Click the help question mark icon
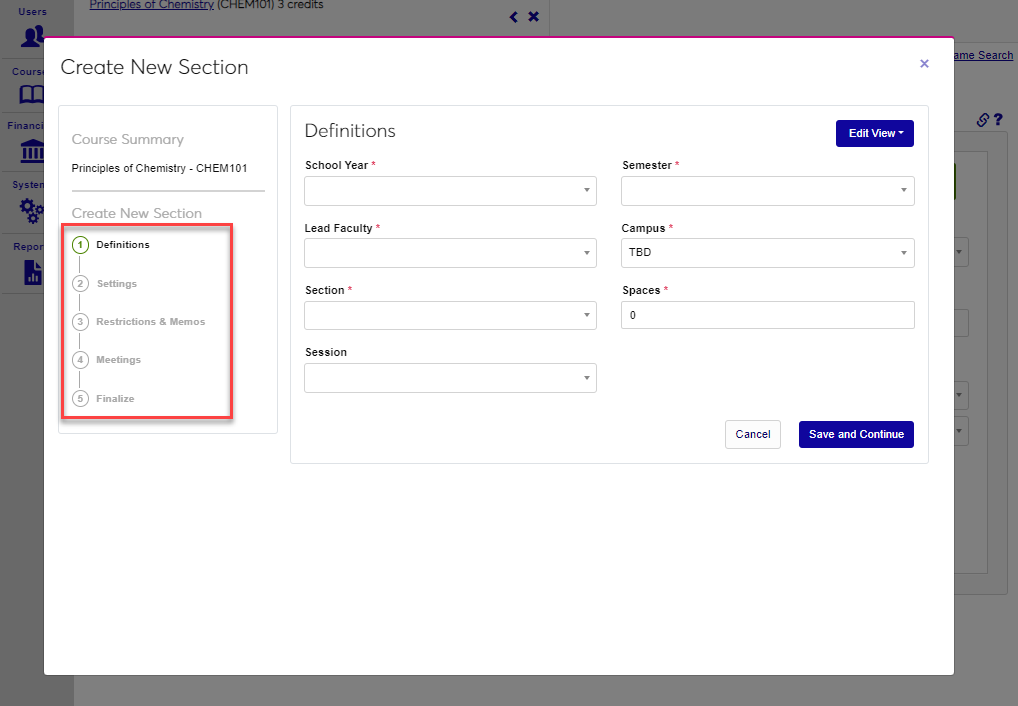Viewport: 1018px width, 706px height. tap(998, 120)
